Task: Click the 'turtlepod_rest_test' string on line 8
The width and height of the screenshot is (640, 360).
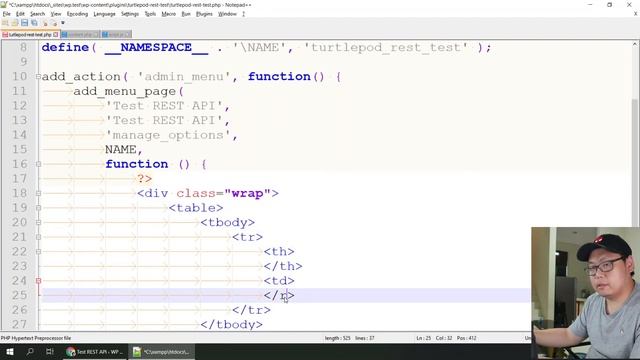Action: point(386,47)
